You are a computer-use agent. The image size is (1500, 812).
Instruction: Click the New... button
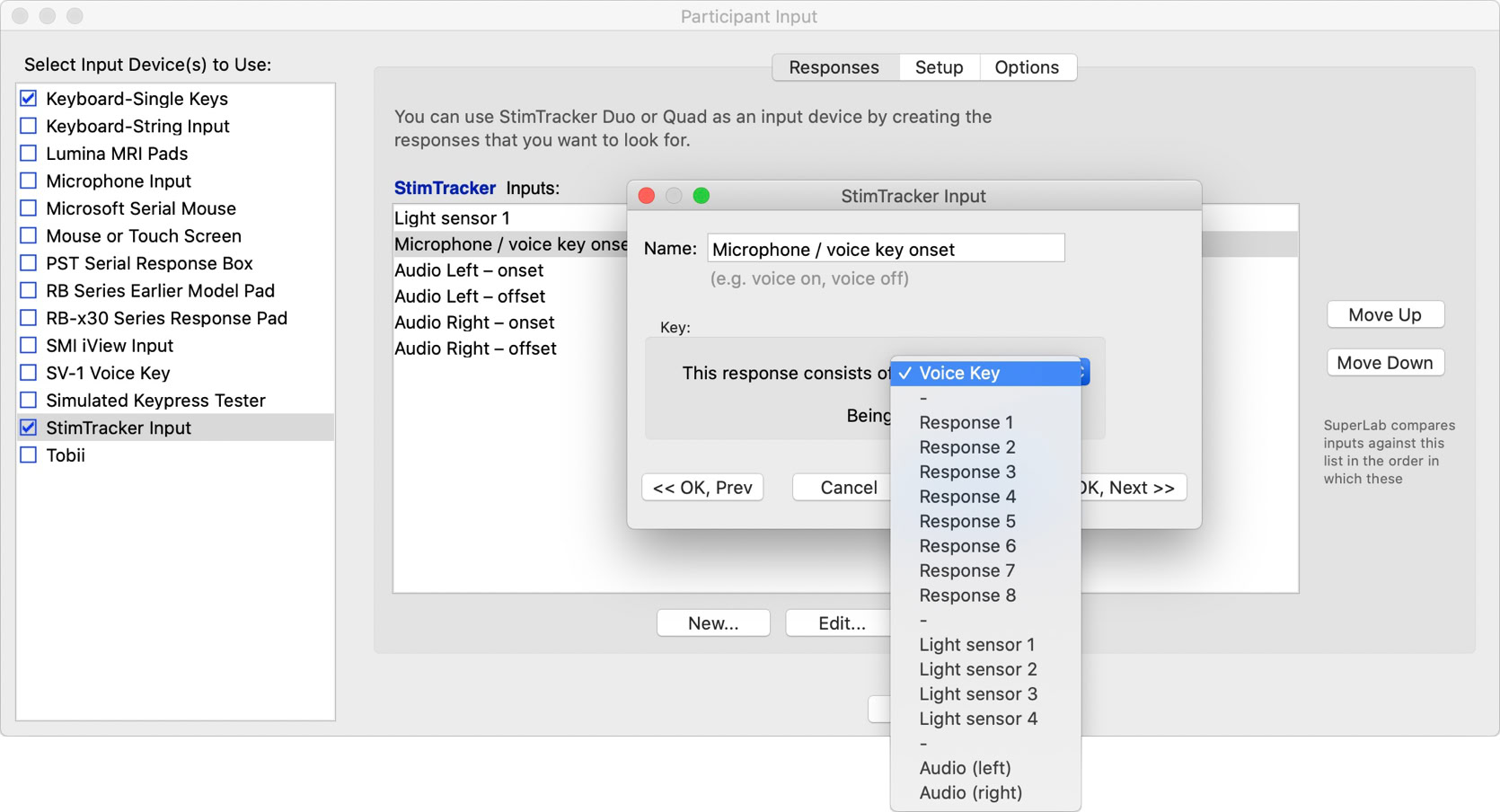(x=712, y=623)
